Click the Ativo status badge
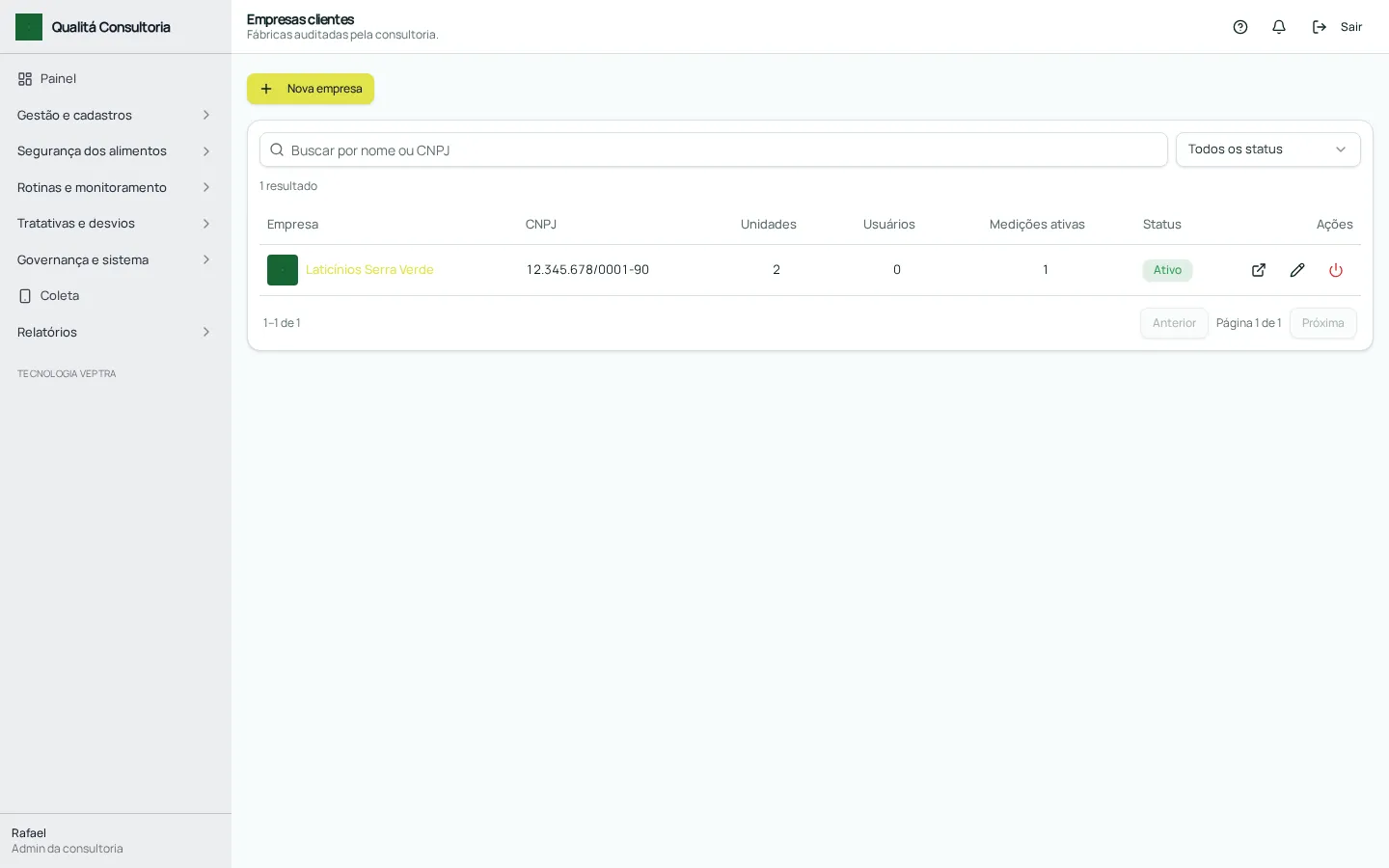This screenshot has height=868, width=1389. (x=1167, y=270)
